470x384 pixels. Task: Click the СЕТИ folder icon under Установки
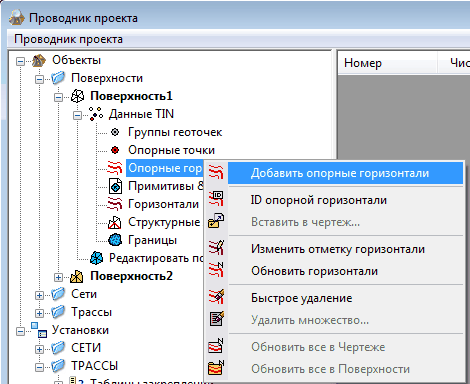58,348
